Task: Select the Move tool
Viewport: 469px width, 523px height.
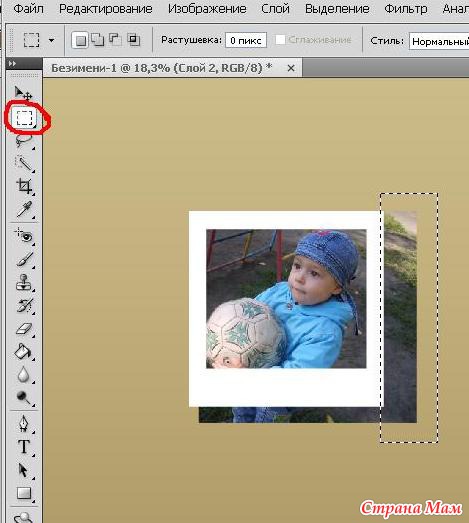Action: pos(23,93)
